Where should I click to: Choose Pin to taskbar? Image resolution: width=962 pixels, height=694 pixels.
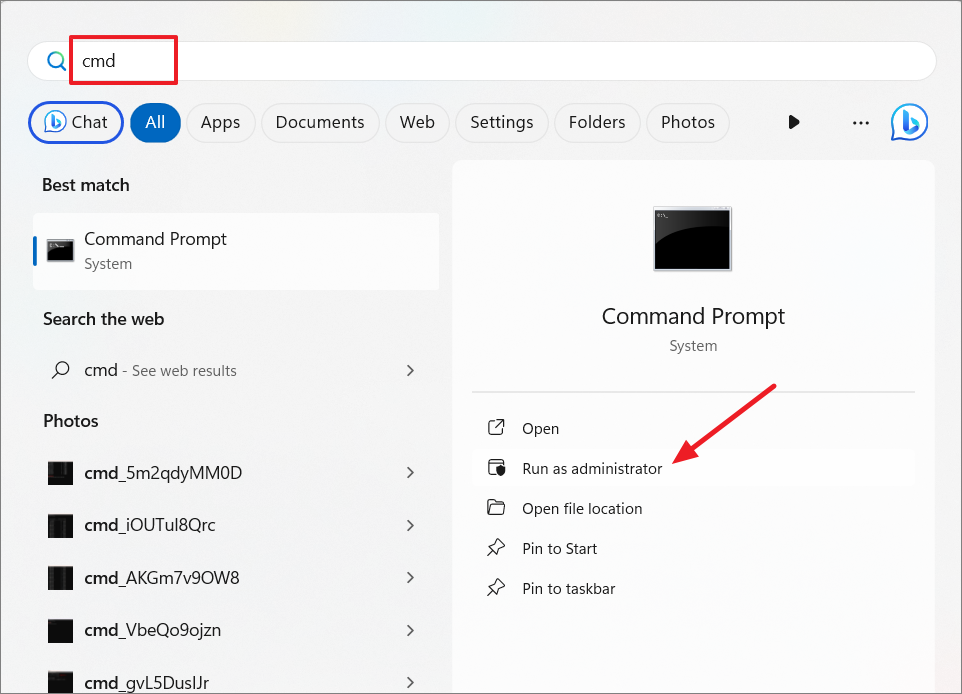click(693, 588)
